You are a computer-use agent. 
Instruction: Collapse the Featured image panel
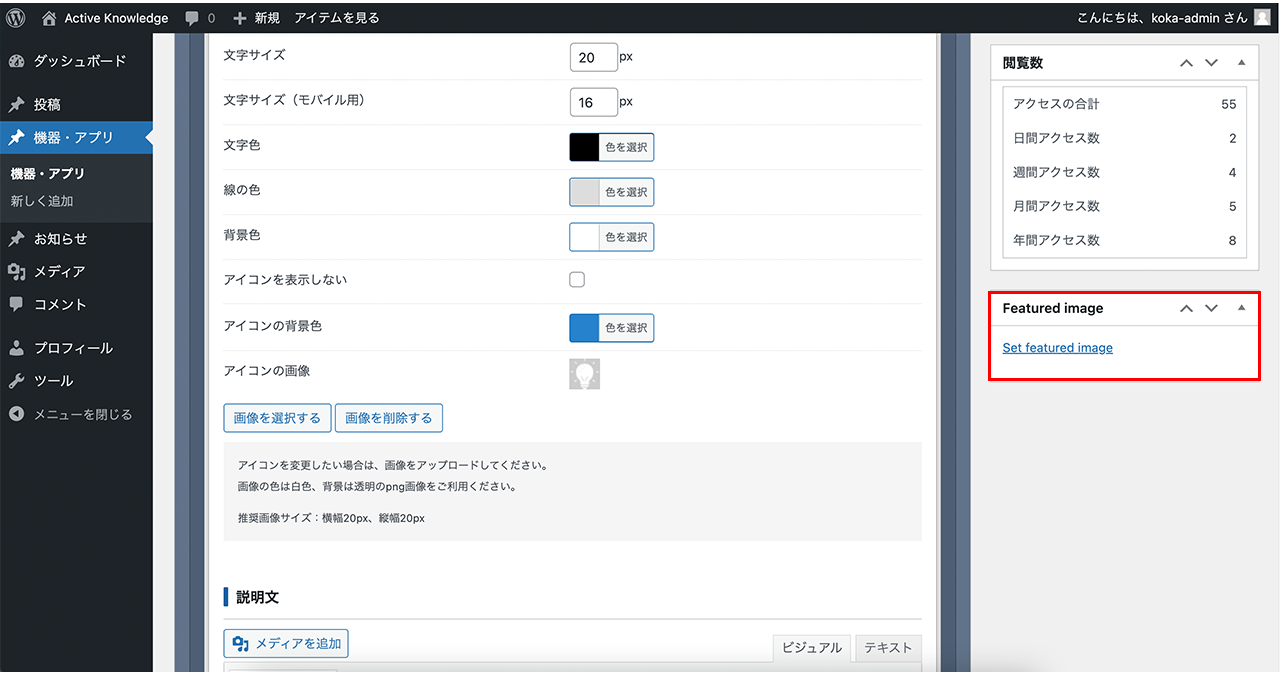click(1241, 308)
